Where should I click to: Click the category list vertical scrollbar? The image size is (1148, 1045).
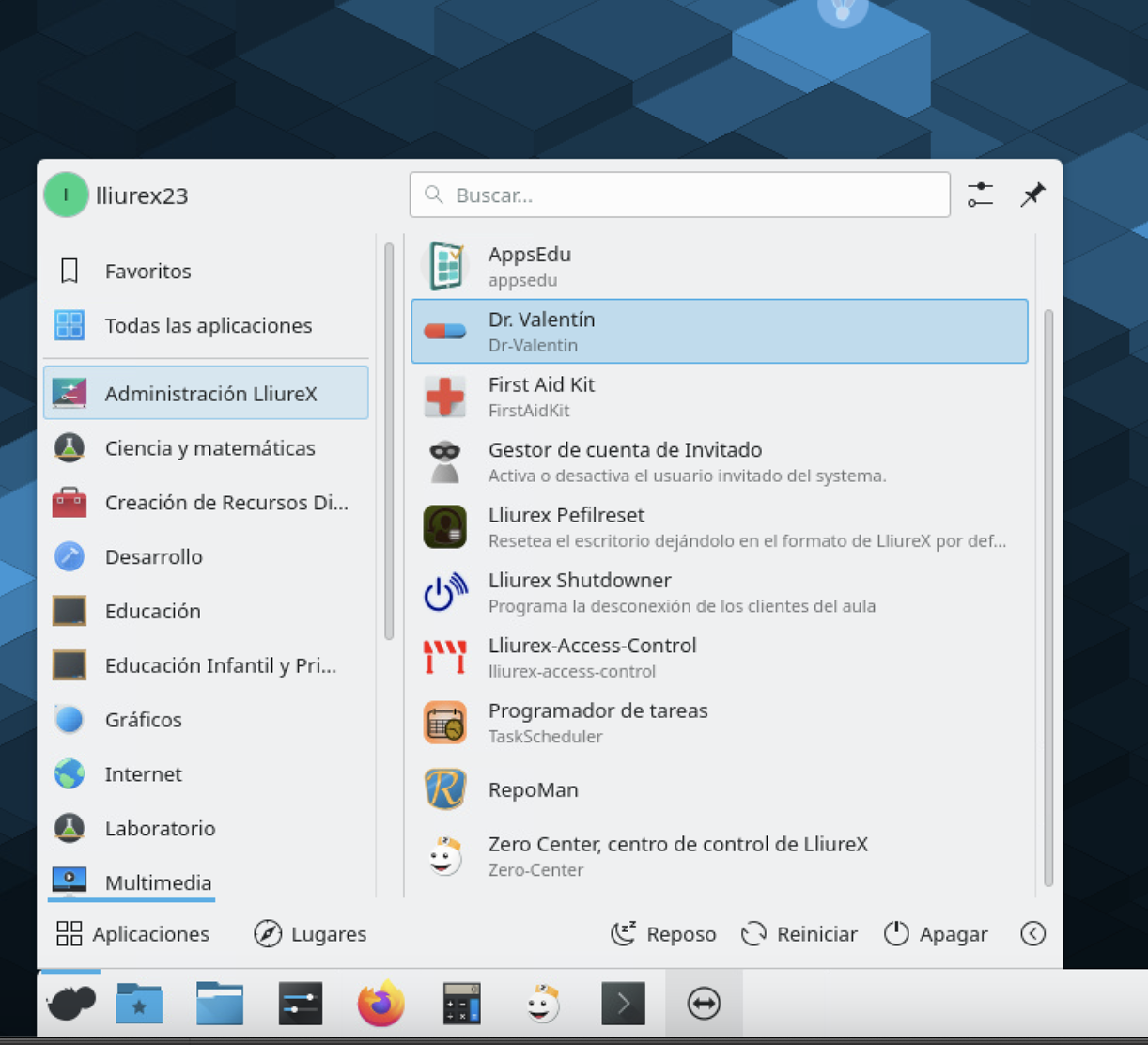pyautogui.click(x=389, y=442)
